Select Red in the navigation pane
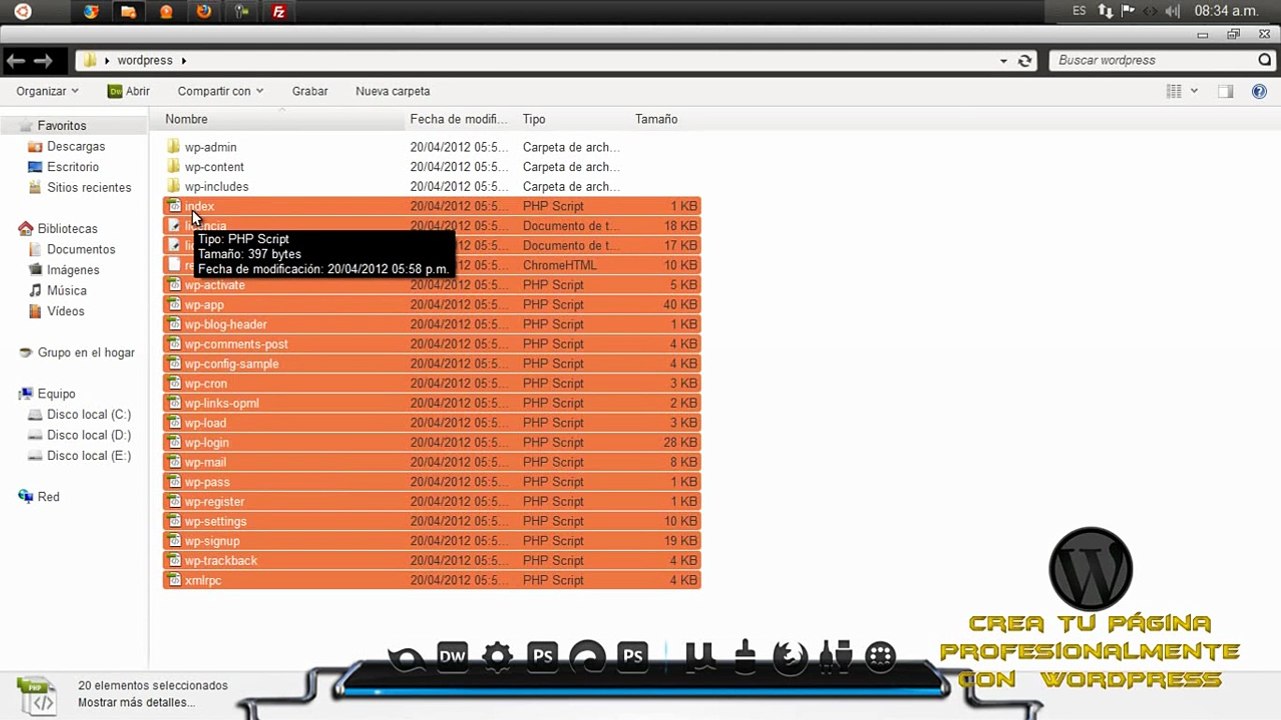1281x720 pixels. [x=48, y=496]
